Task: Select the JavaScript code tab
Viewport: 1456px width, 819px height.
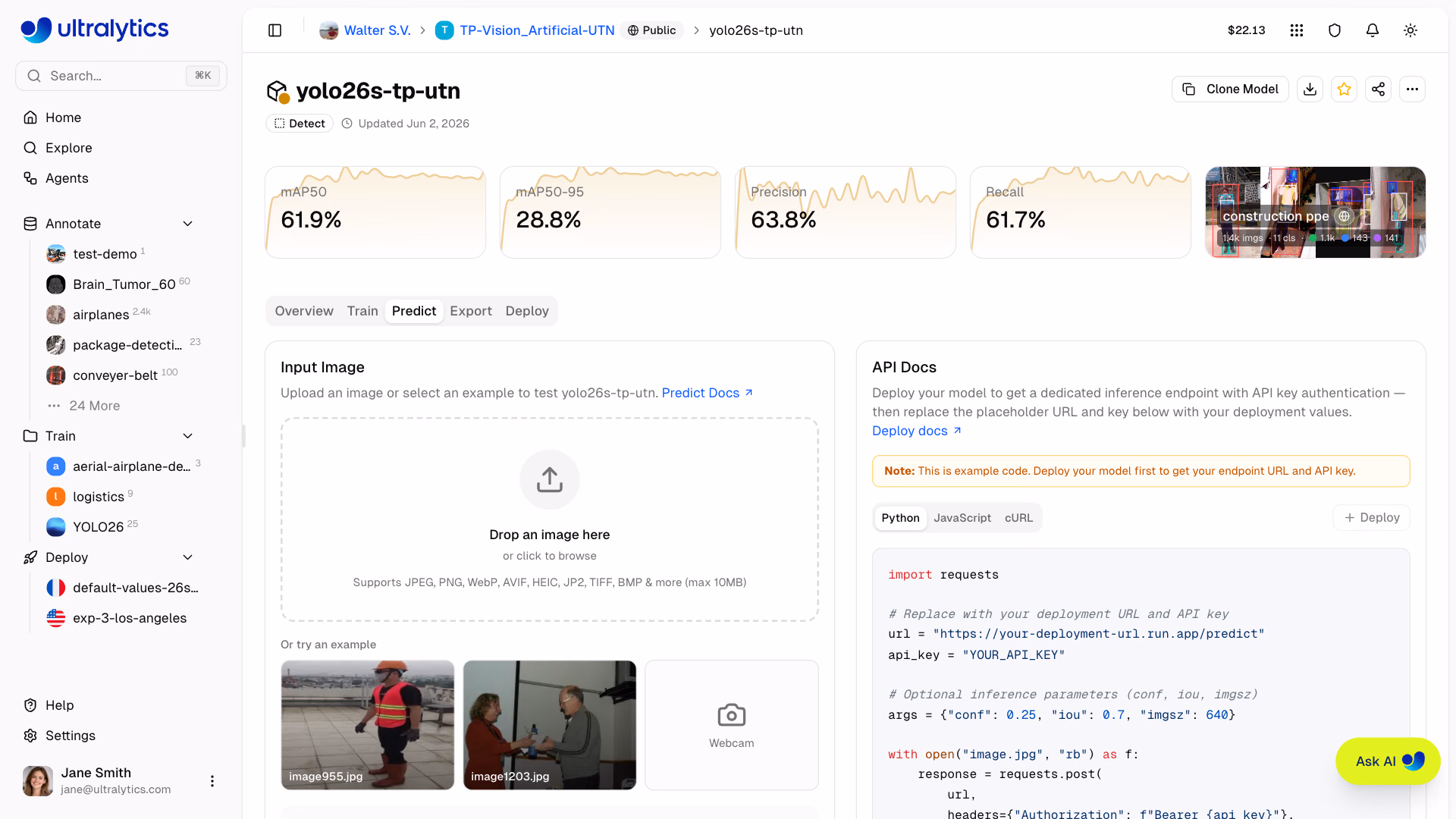Action: click(x=962, y=518)
